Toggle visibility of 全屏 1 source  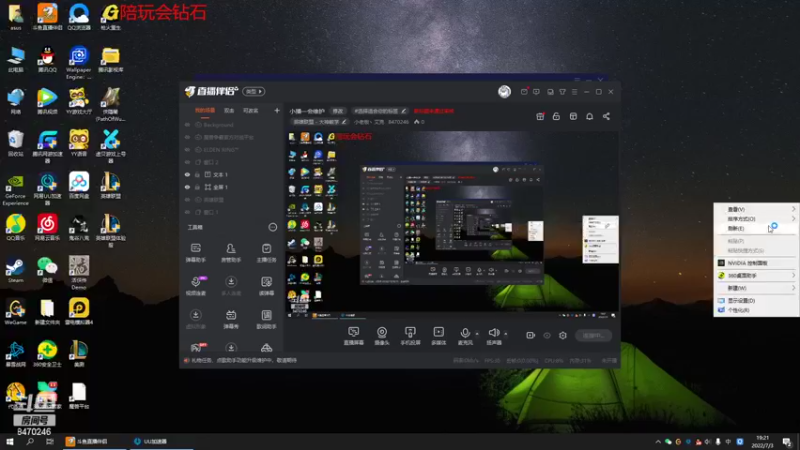click(x=187, y=187)
